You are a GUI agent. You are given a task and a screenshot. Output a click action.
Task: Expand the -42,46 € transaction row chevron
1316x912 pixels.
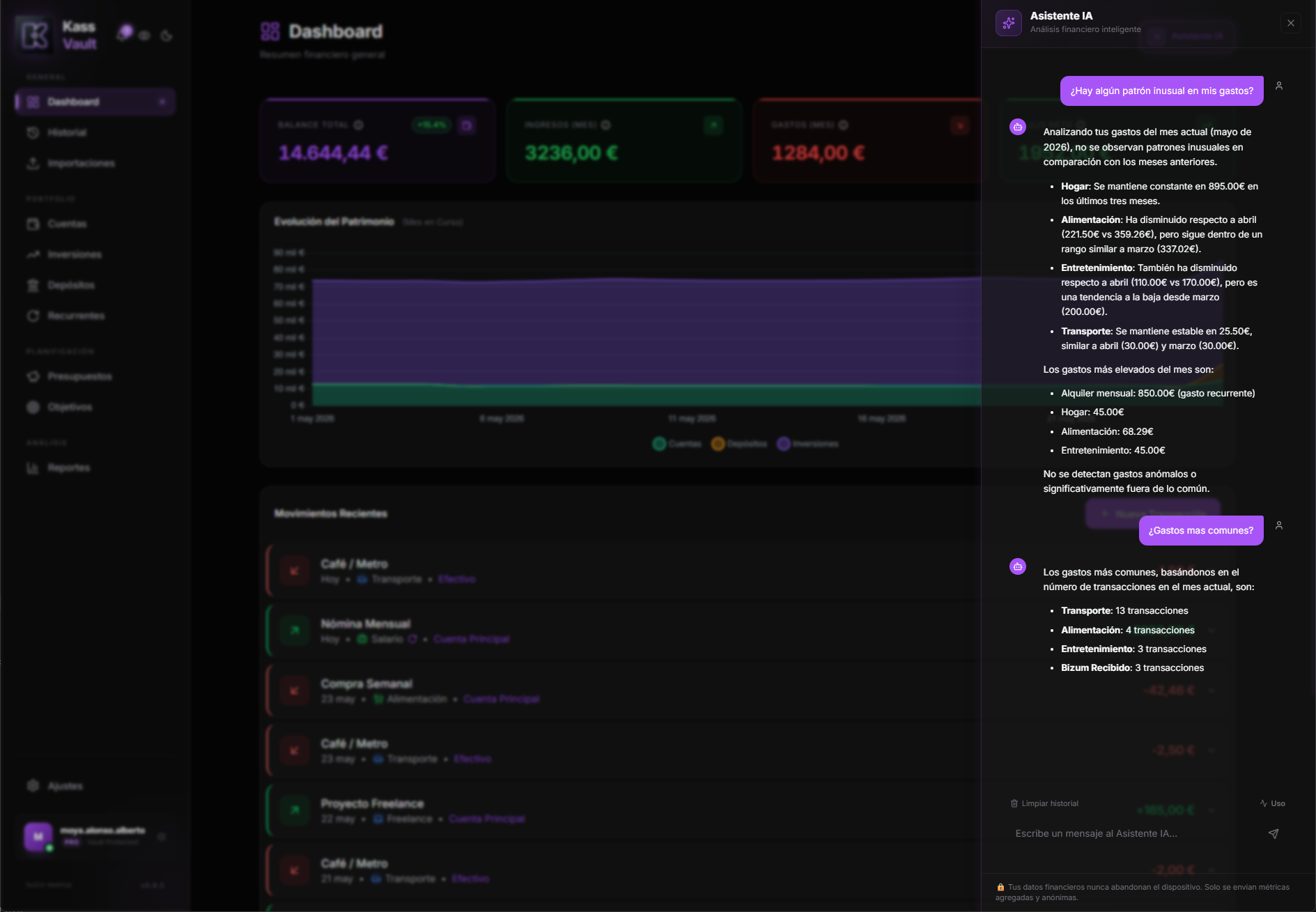[x=1212, y=690]
